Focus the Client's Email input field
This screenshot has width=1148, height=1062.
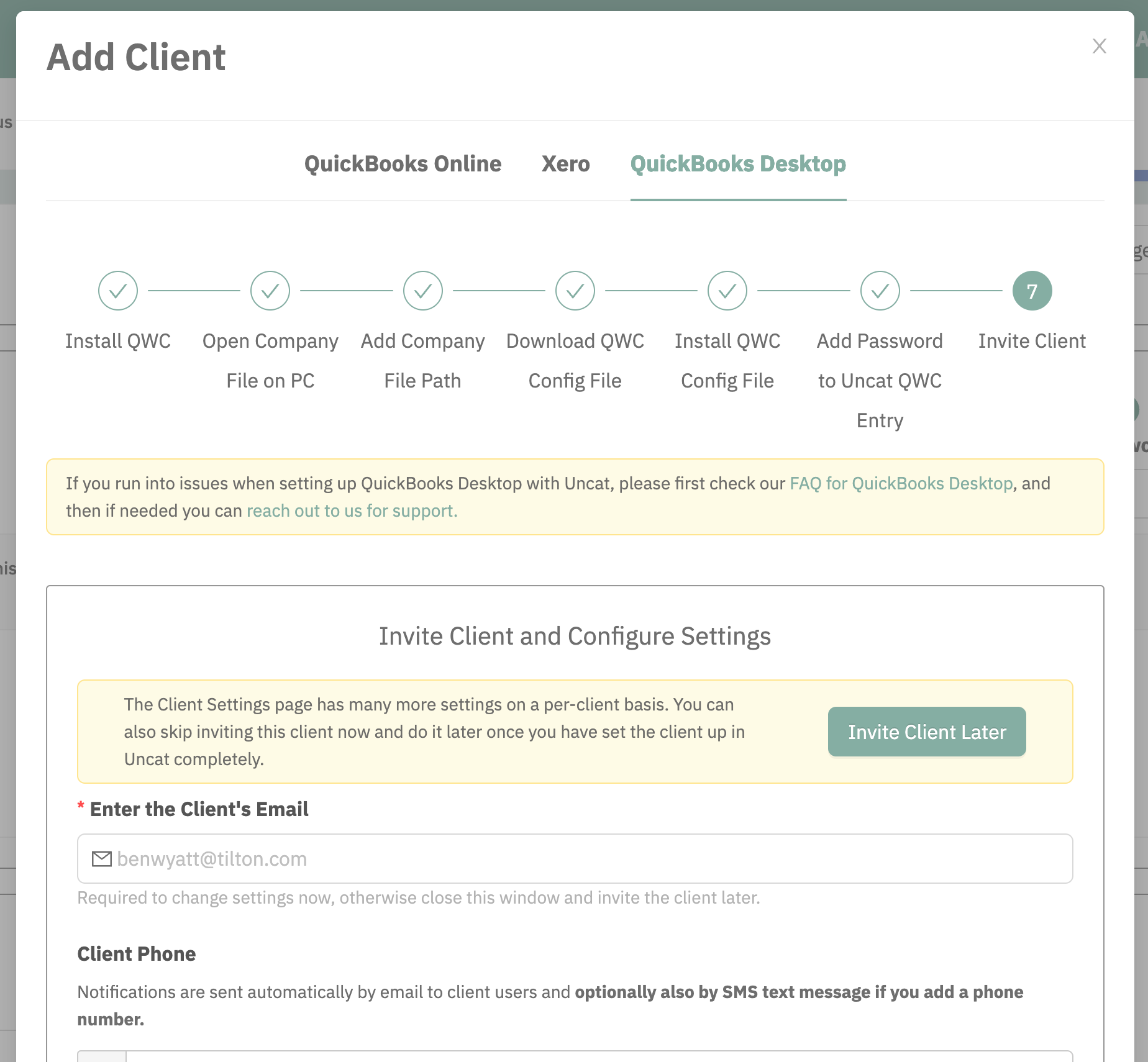pos(575,859)
